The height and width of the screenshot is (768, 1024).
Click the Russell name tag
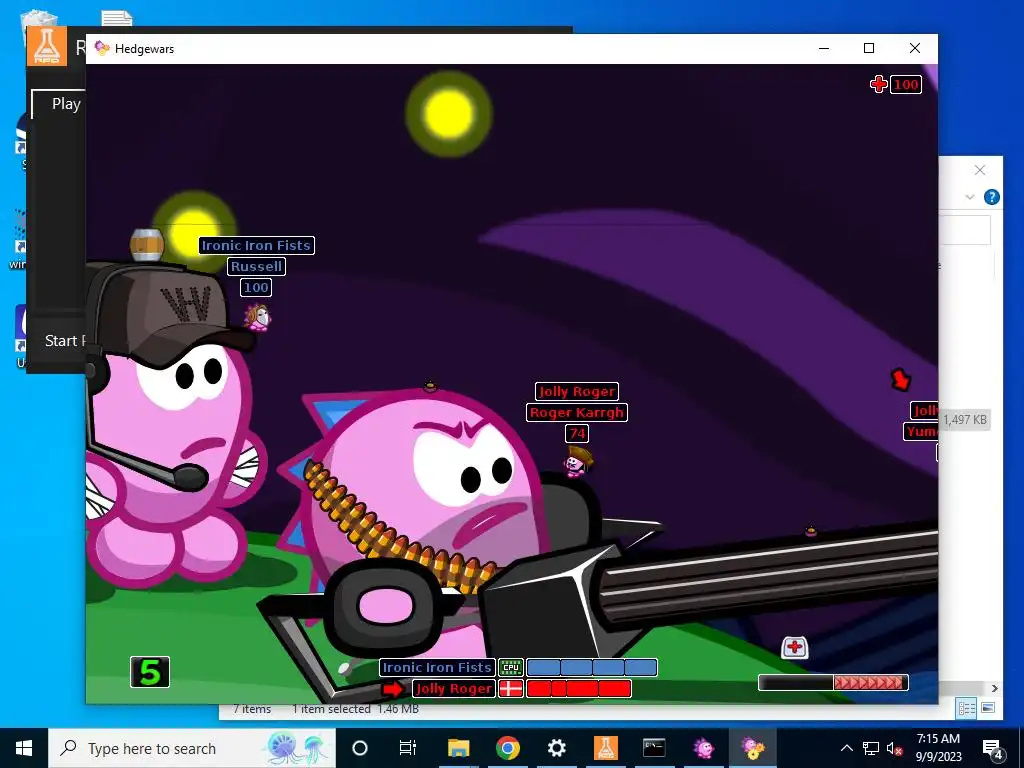(256, 266)
